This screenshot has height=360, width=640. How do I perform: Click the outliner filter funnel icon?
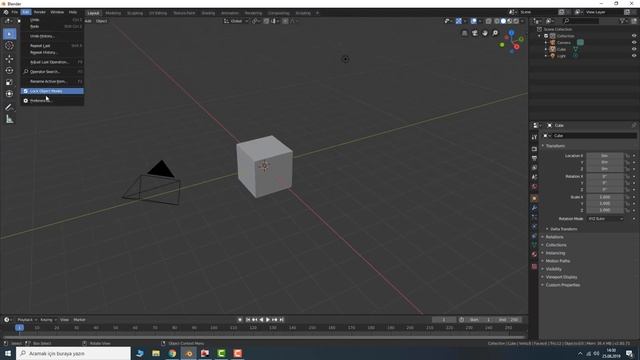622,21
